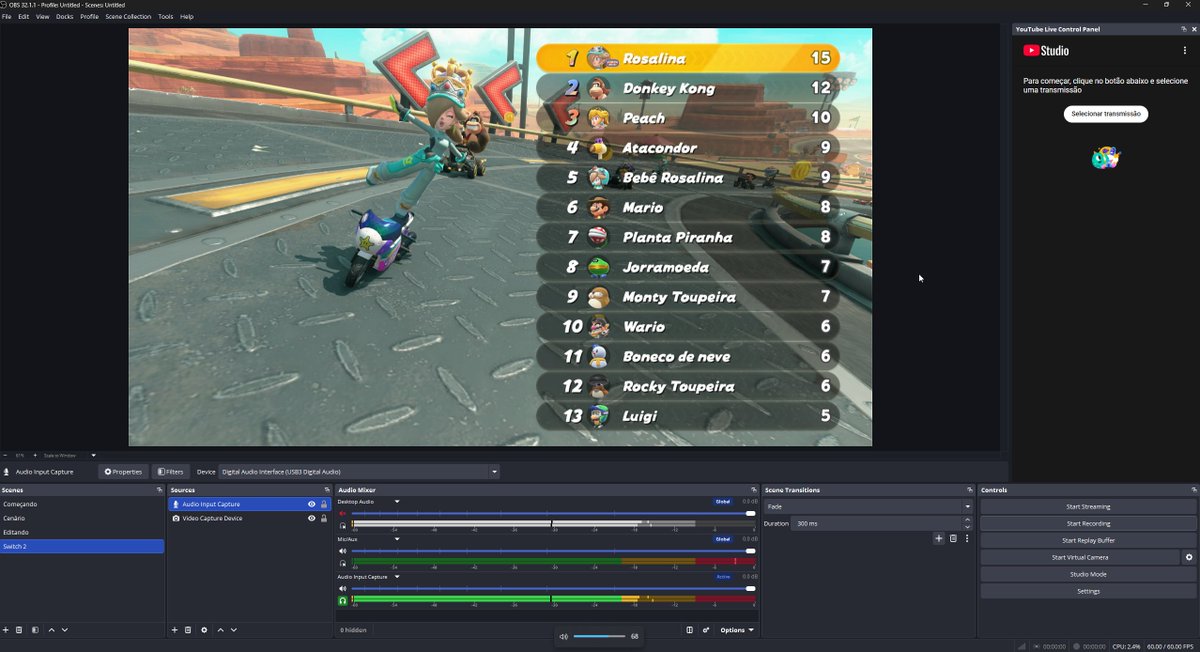
Task: Undock the Scene Transitions panel
Action: (x=970, y=490)
